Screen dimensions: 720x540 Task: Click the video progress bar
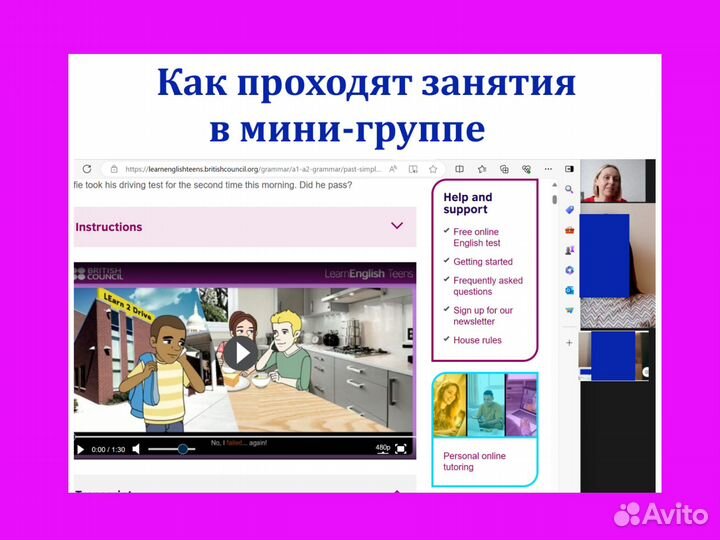click(x=245, y=434)
